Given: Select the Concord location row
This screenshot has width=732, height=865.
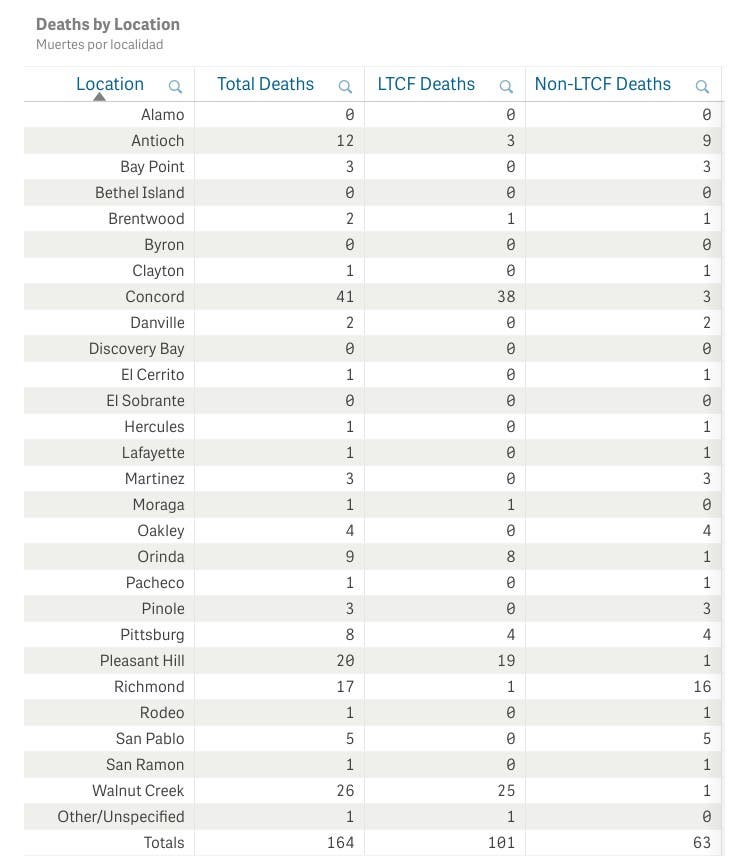Looking at the screenshot, I should click(155, 297).
